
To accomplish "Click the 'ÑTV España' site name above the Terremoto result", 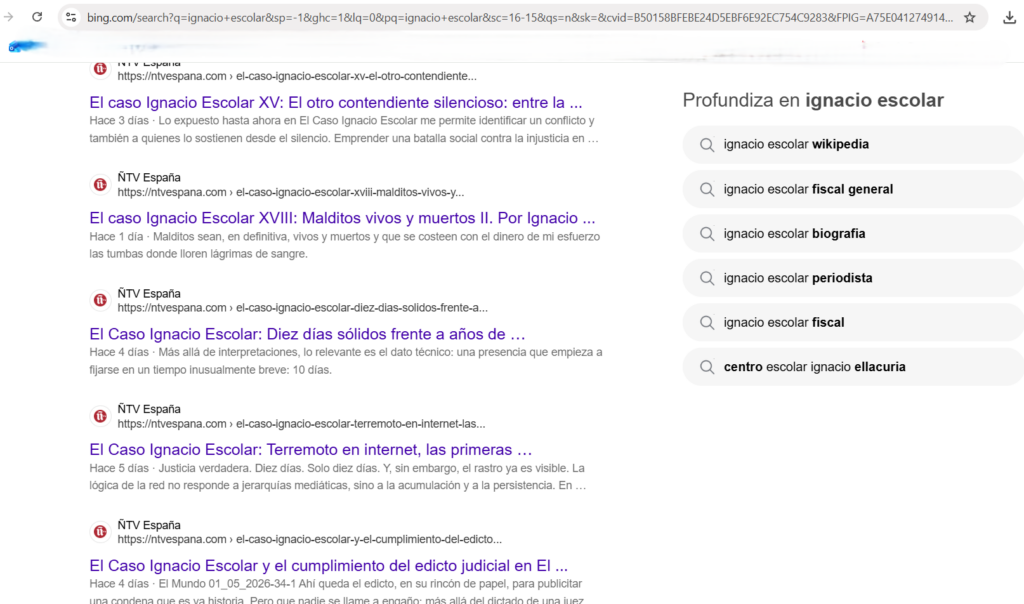I will (x=149, y=409).
